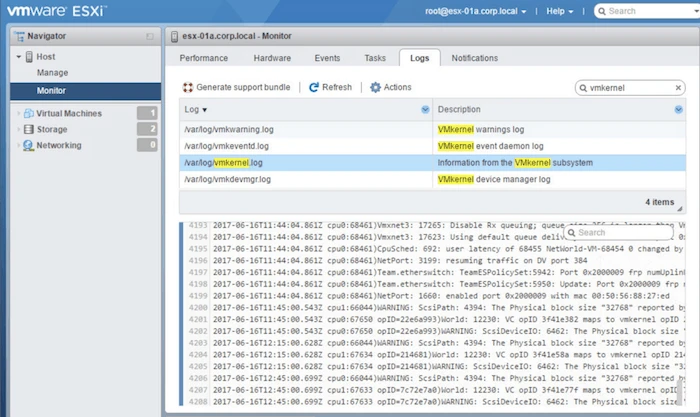Click the Host server icon

[29, 57]
